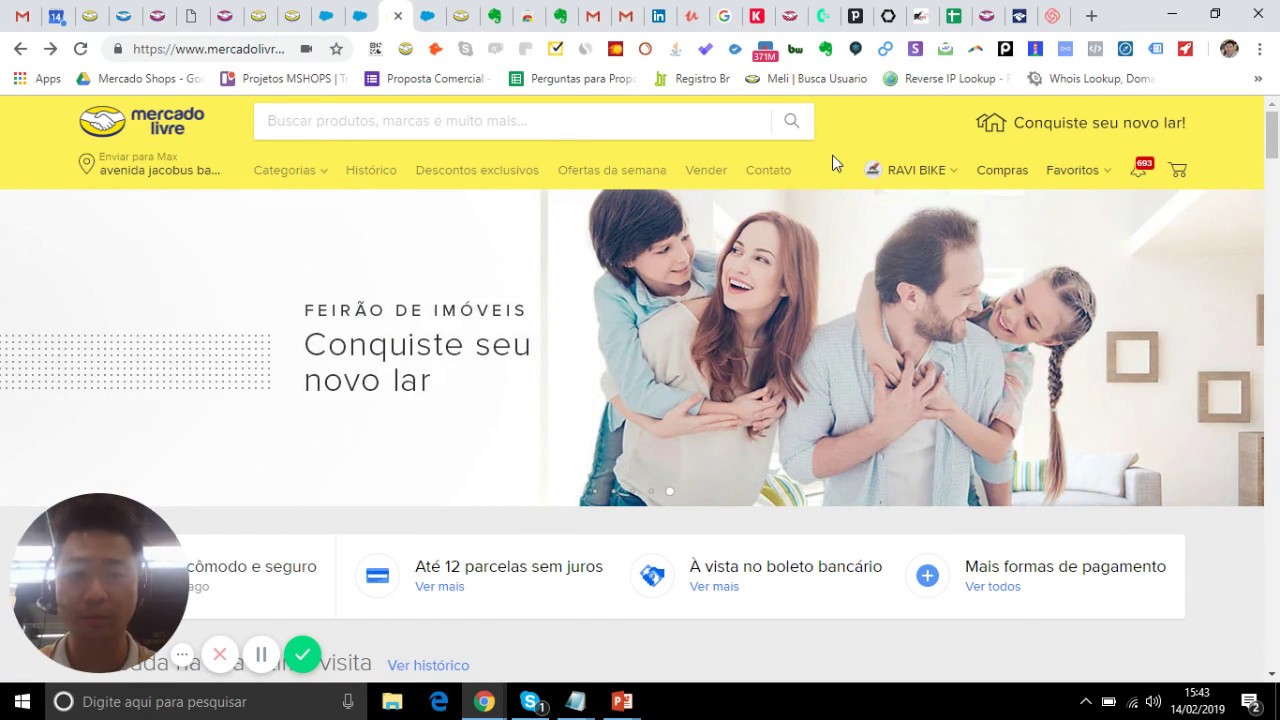Expand the Favoritos dropdown
The image size is (1280, 720).
pos(1078,170)
